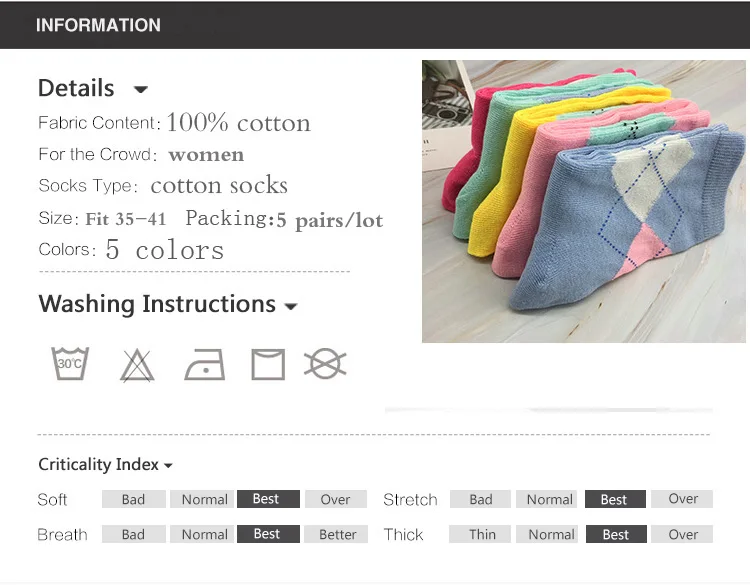750x585 pixels.
Task: Click the Criticality Index heading
Action: (98, 464)
